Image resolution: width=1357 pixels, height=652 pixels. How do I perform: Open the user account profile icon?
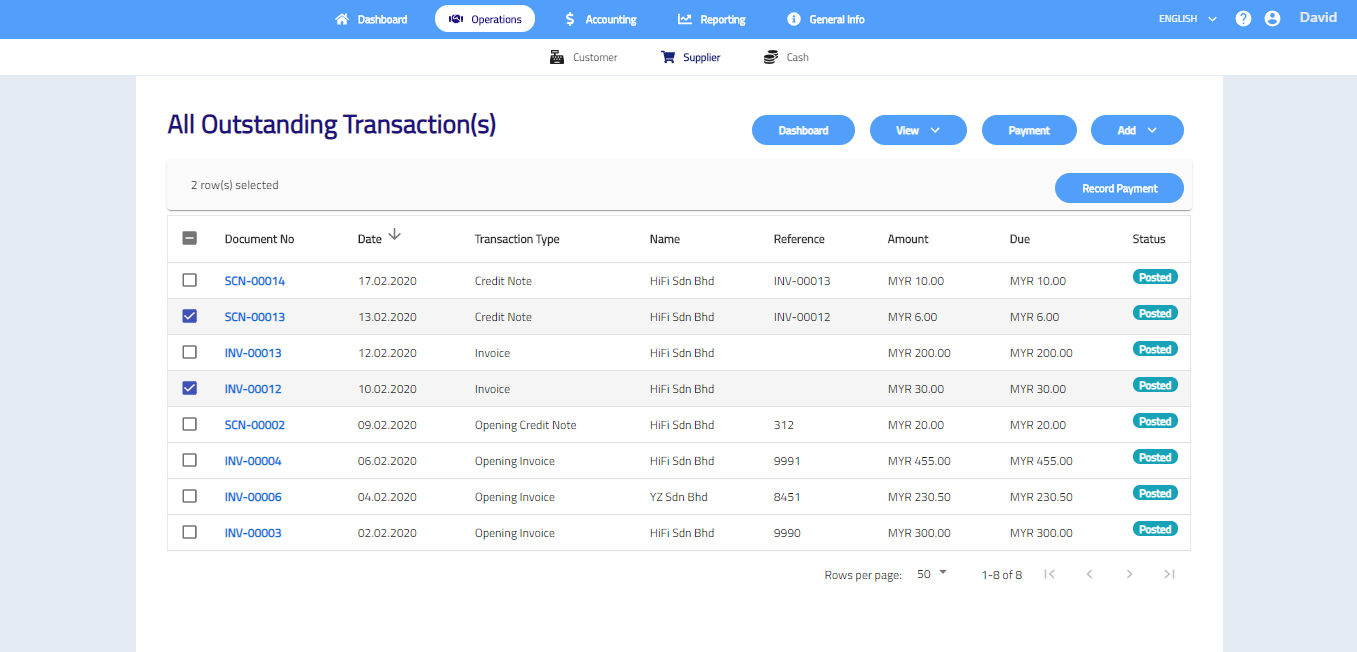tap(1272, 19)
